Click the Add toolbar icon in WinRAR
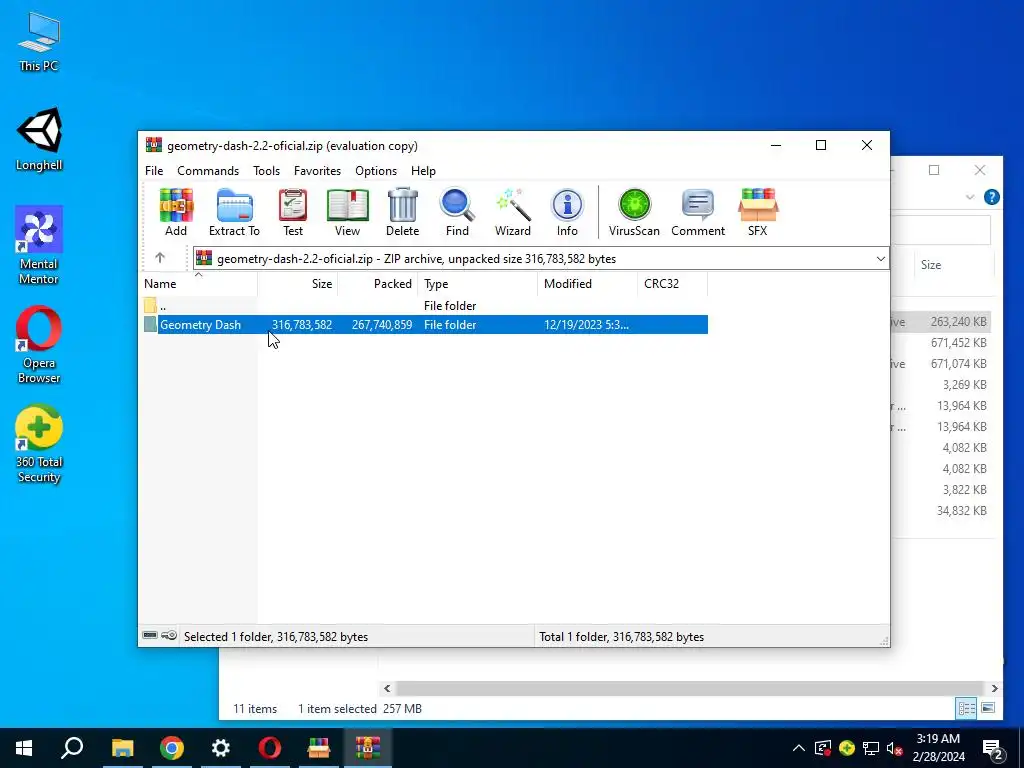Image resolution: width=1024 pixels, height=768 pixels. [x=176, y=212]
